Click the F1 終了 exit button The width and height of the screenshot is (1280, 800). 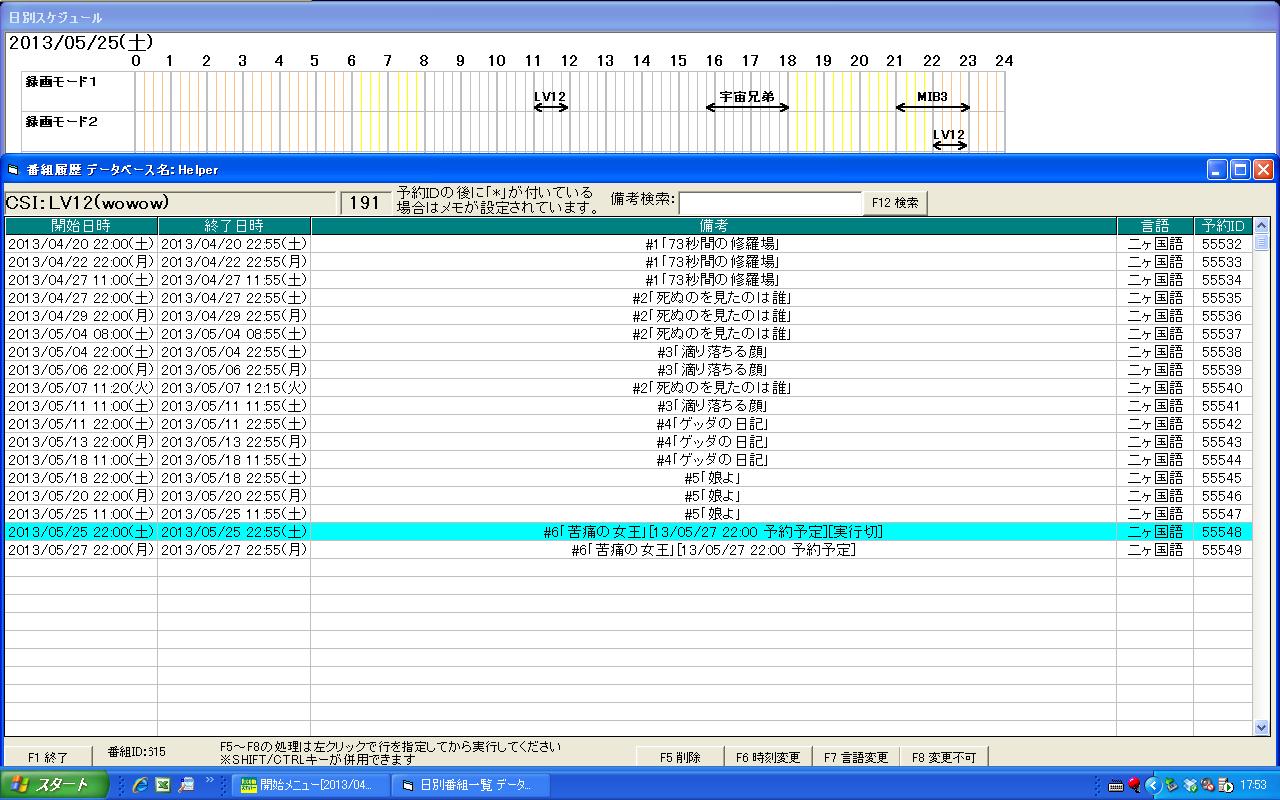pyautogui.click(x=48, y=757)
